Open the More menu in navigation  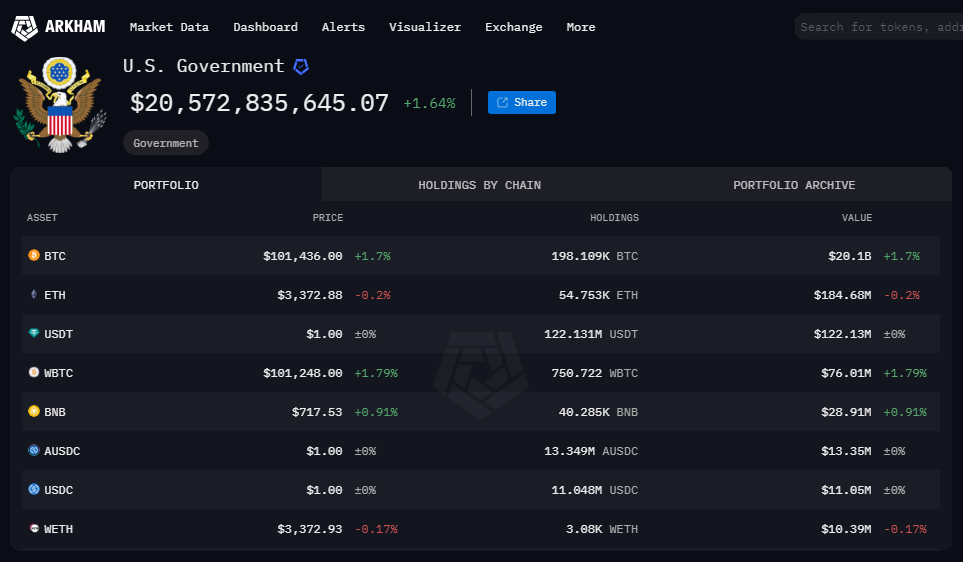[x=580, y=27]
